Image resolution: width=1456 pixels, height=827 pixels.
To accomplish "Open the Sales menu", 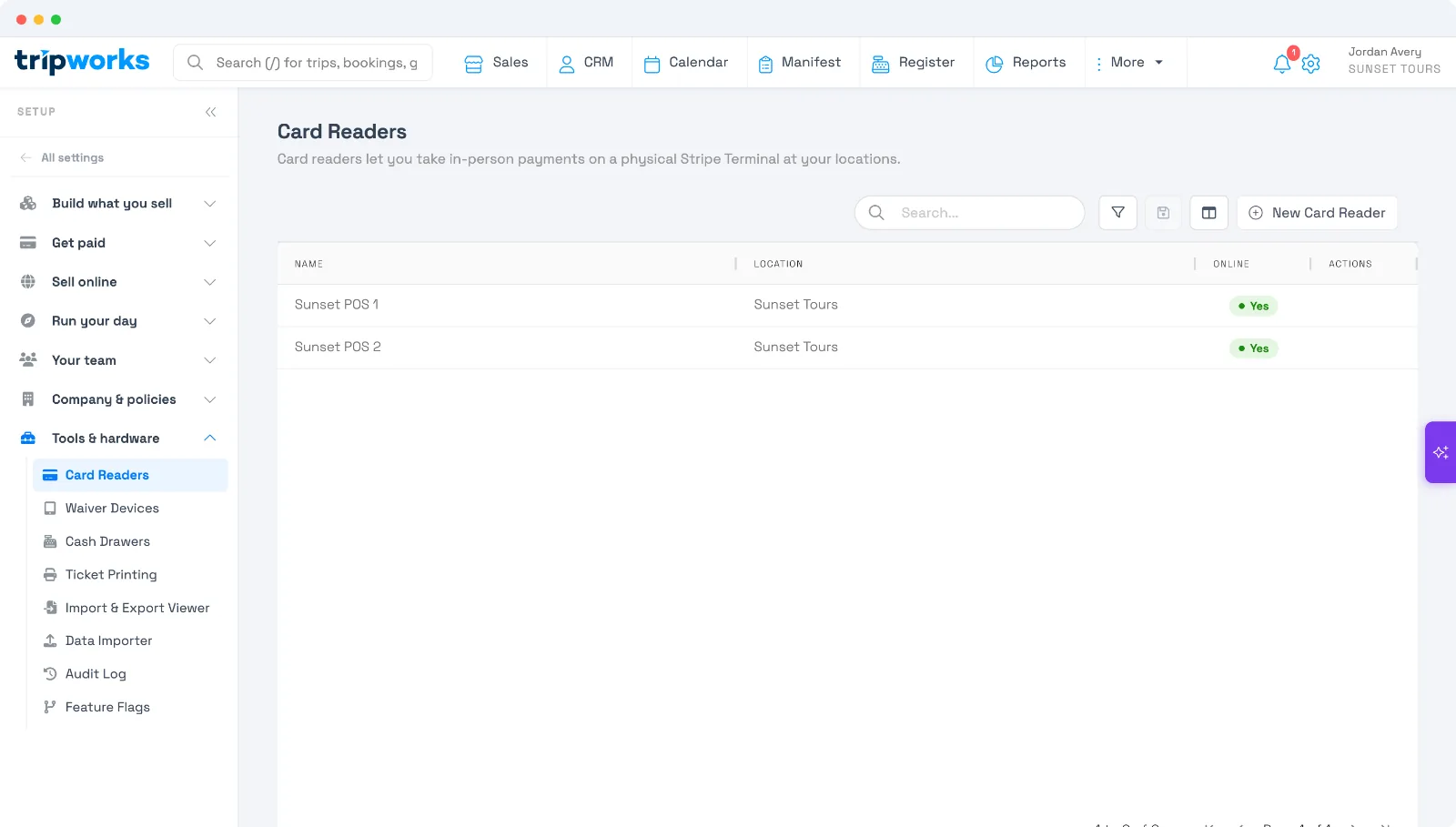I will [x=496, y=63].
